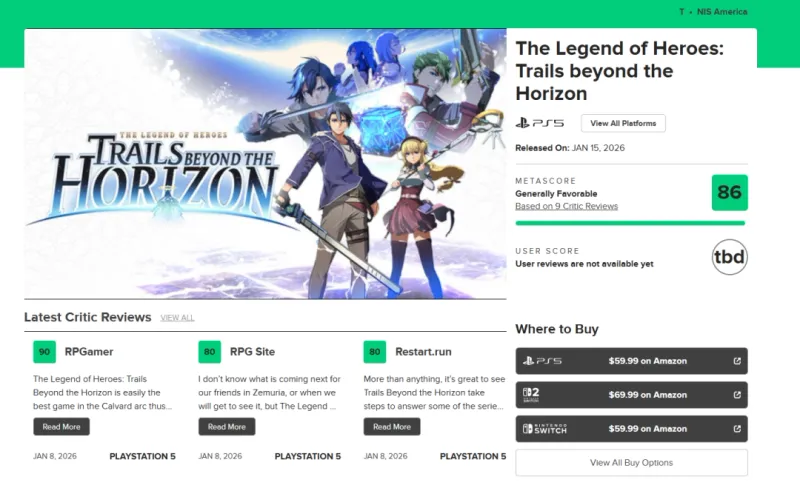Image resolution: width=800 pixels, height=491 pixels.
Task: Open the external link icon on the PS5 Amazon row
Action: (x=737, y=361)
